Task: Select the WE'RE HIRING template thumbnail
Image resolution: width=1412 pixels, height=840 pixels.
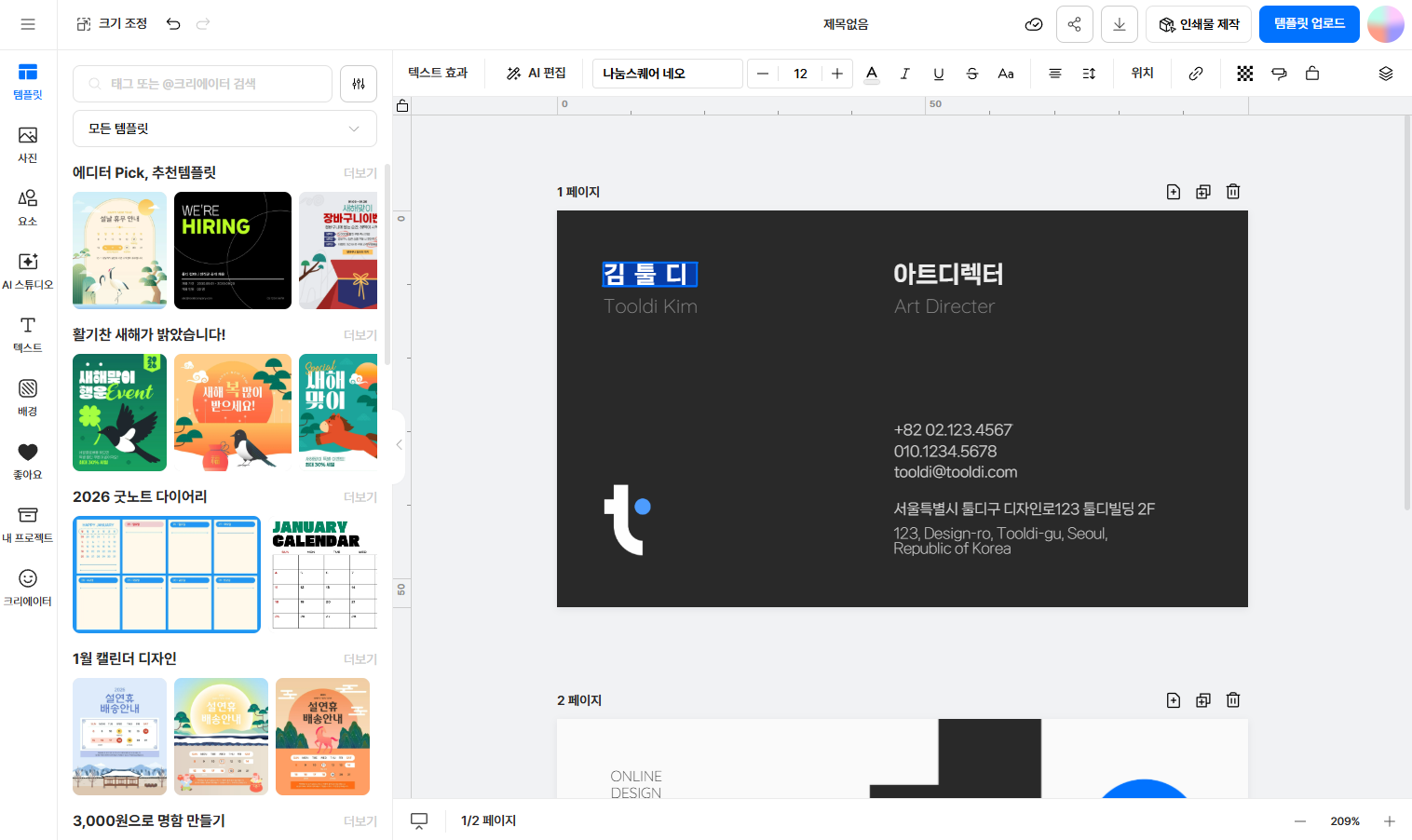Action: click(233, 251)
